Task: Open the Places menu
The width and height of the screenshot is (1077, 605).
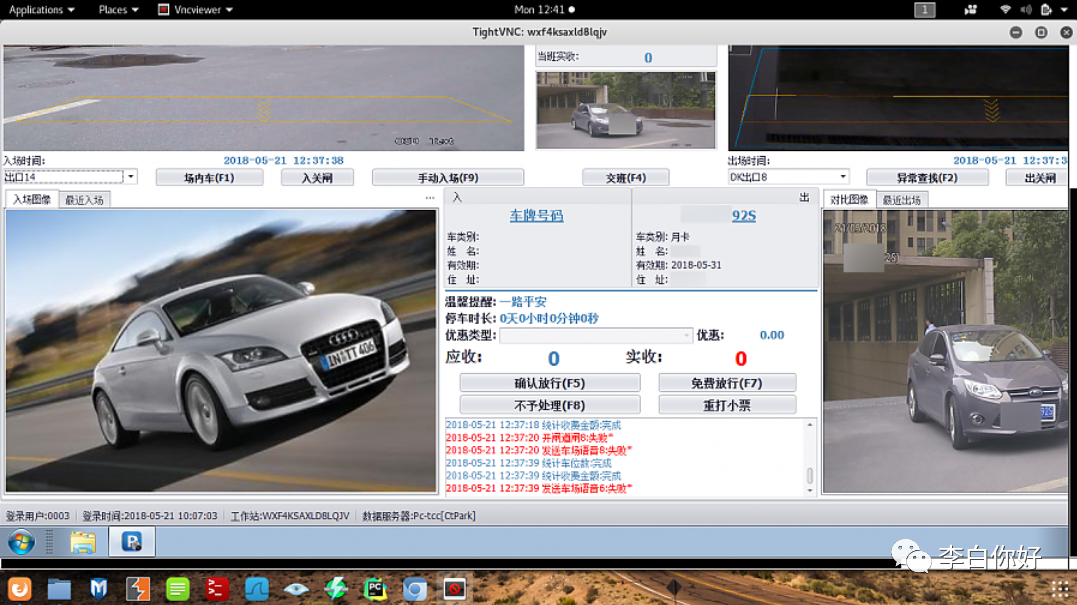Action: pyautogui.click(x=118, y=10)
